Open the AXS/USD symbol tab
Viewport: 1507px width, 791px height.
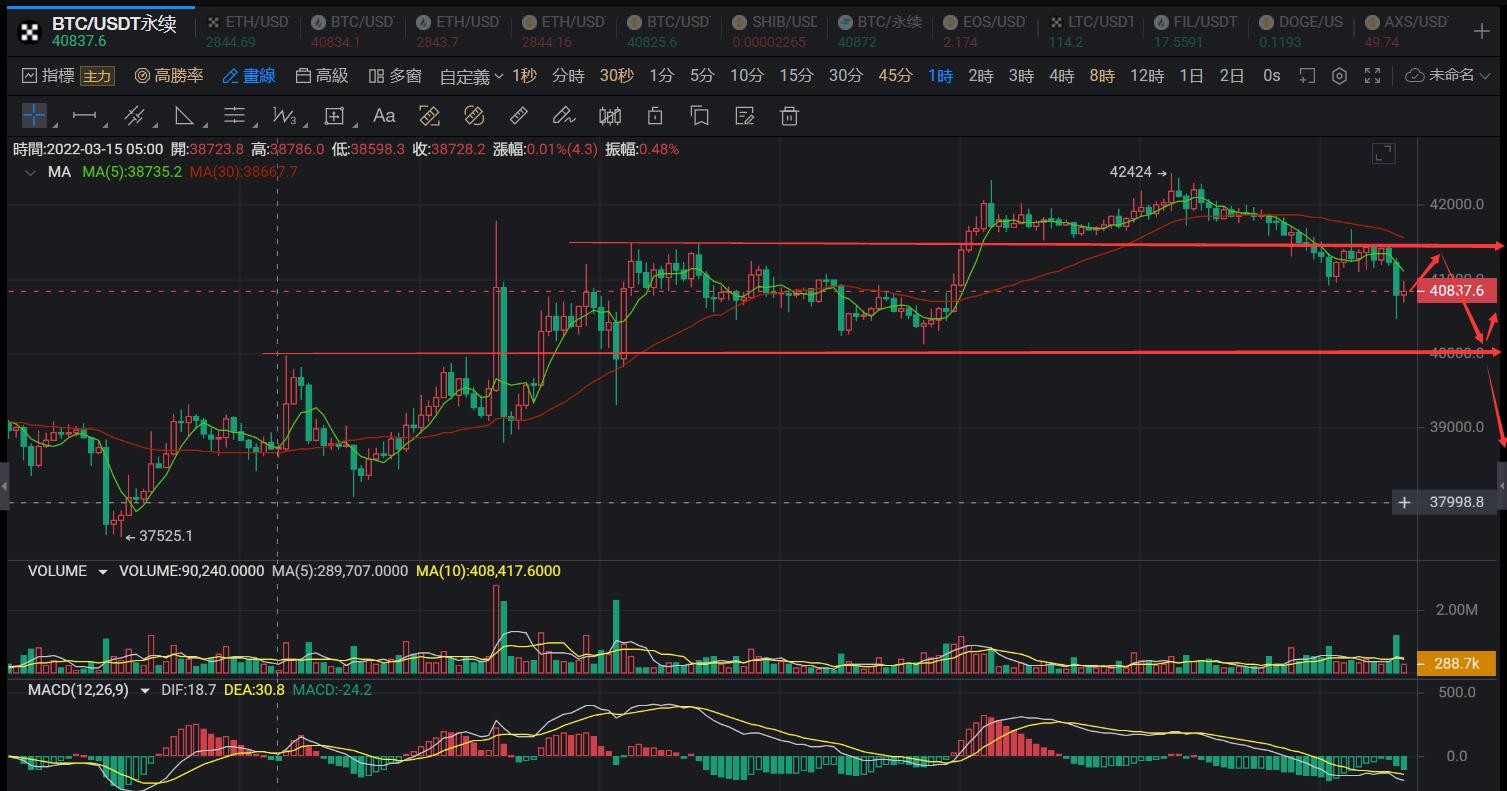coord(1405,31)
